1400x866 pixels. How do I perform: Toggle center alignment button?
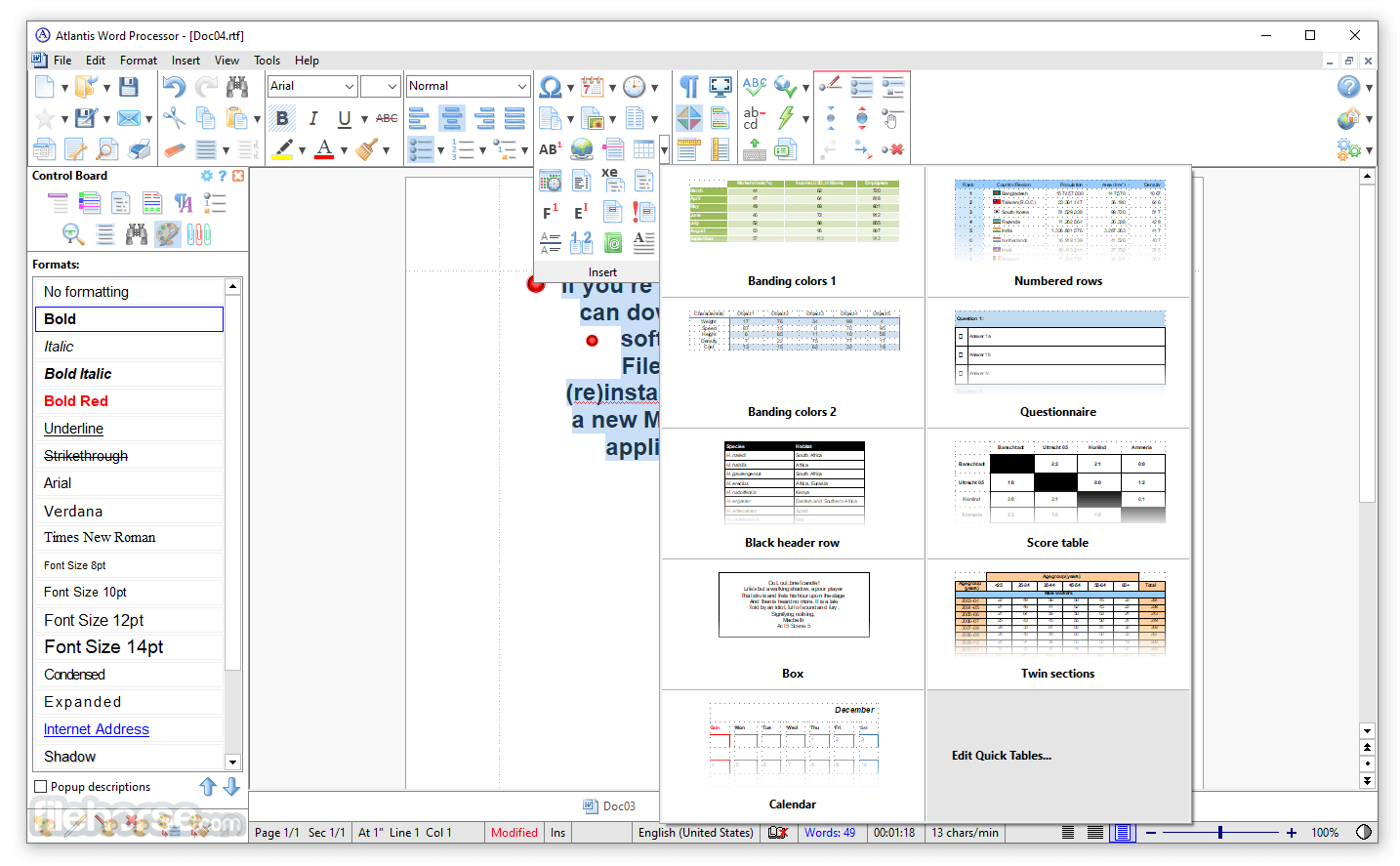tap(452, 118)
